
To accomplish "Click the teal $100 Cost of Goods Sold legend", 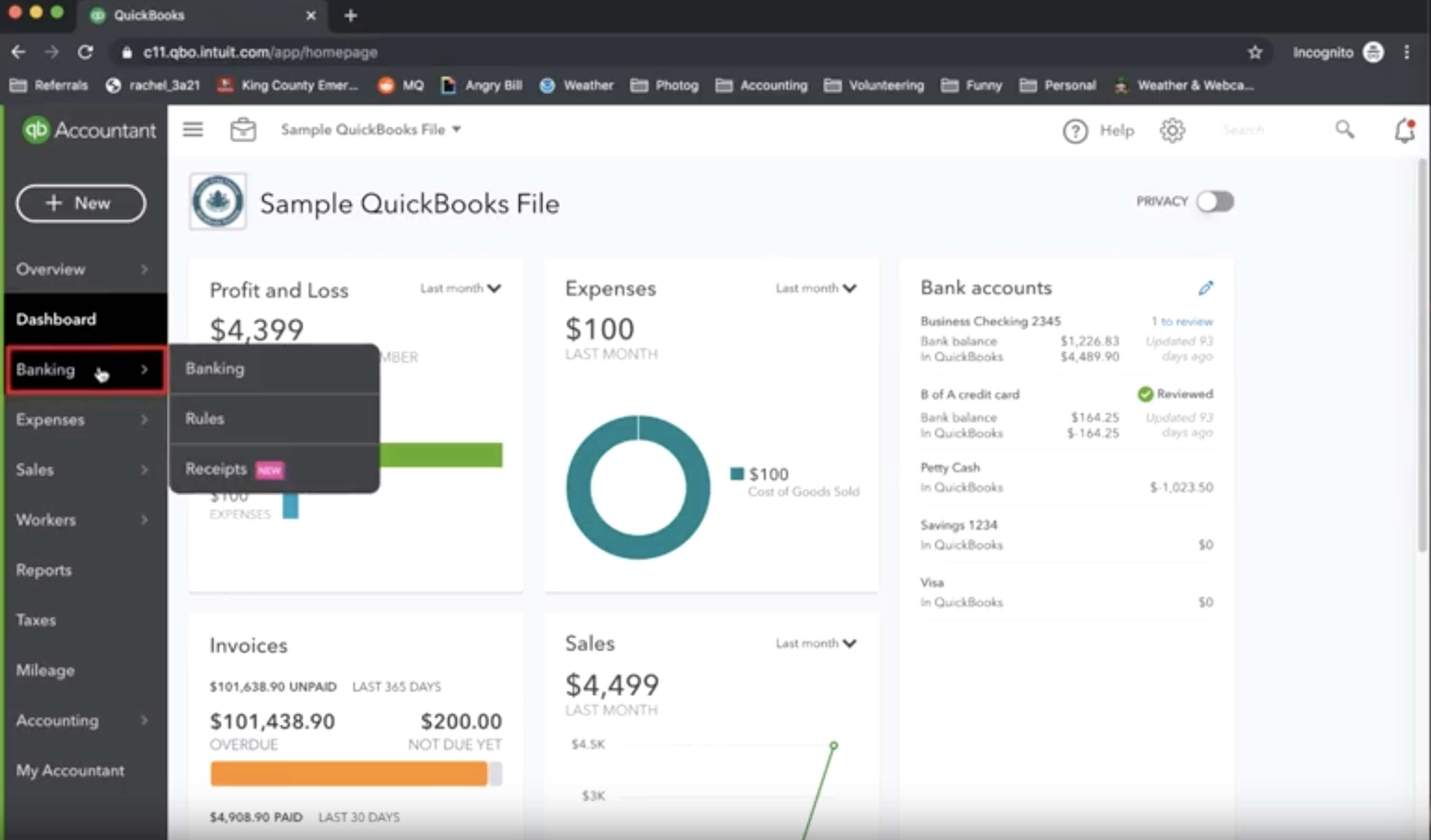I will (795, 482).
